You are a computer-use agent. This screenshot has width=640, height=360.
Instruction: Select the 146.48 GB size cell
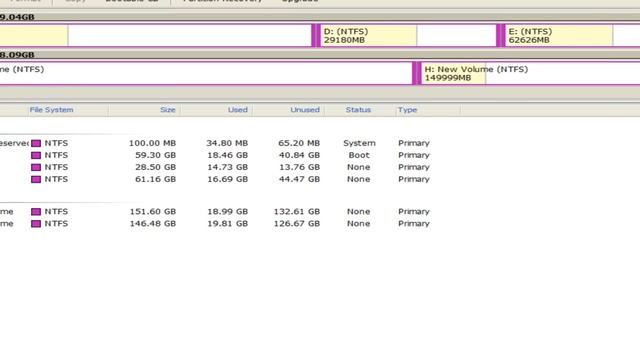[x=153, y=224]
